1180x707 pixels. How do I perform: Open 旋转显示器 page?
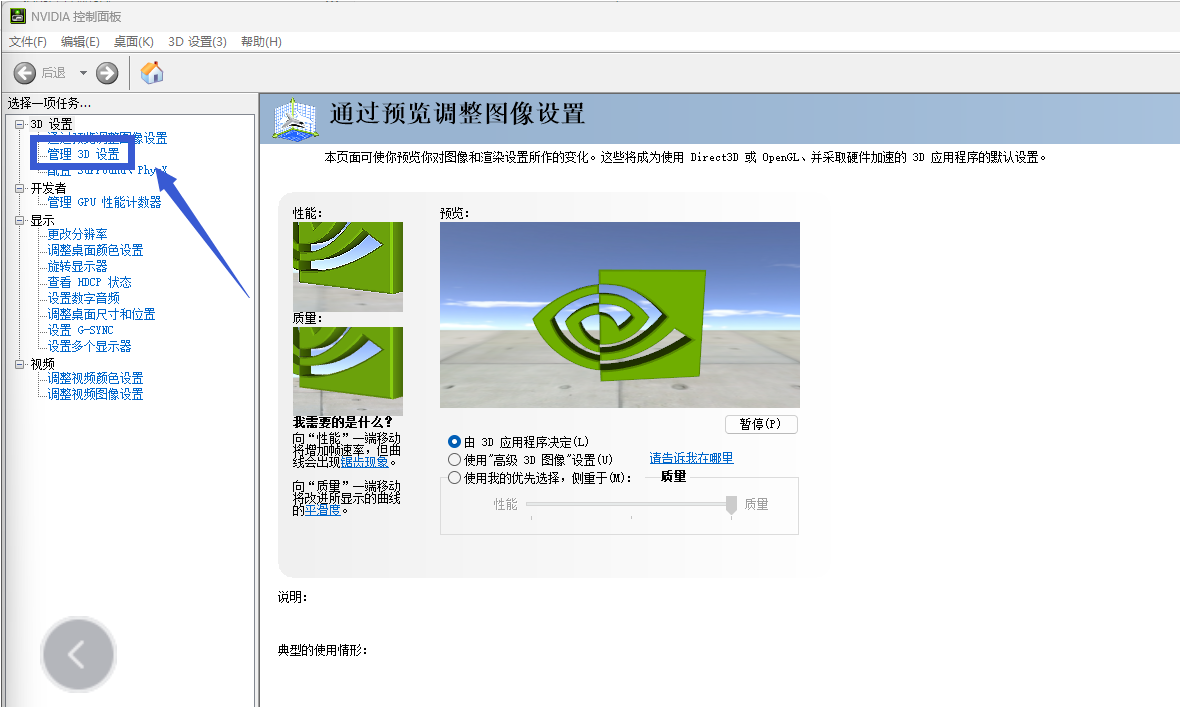(78, 267)
